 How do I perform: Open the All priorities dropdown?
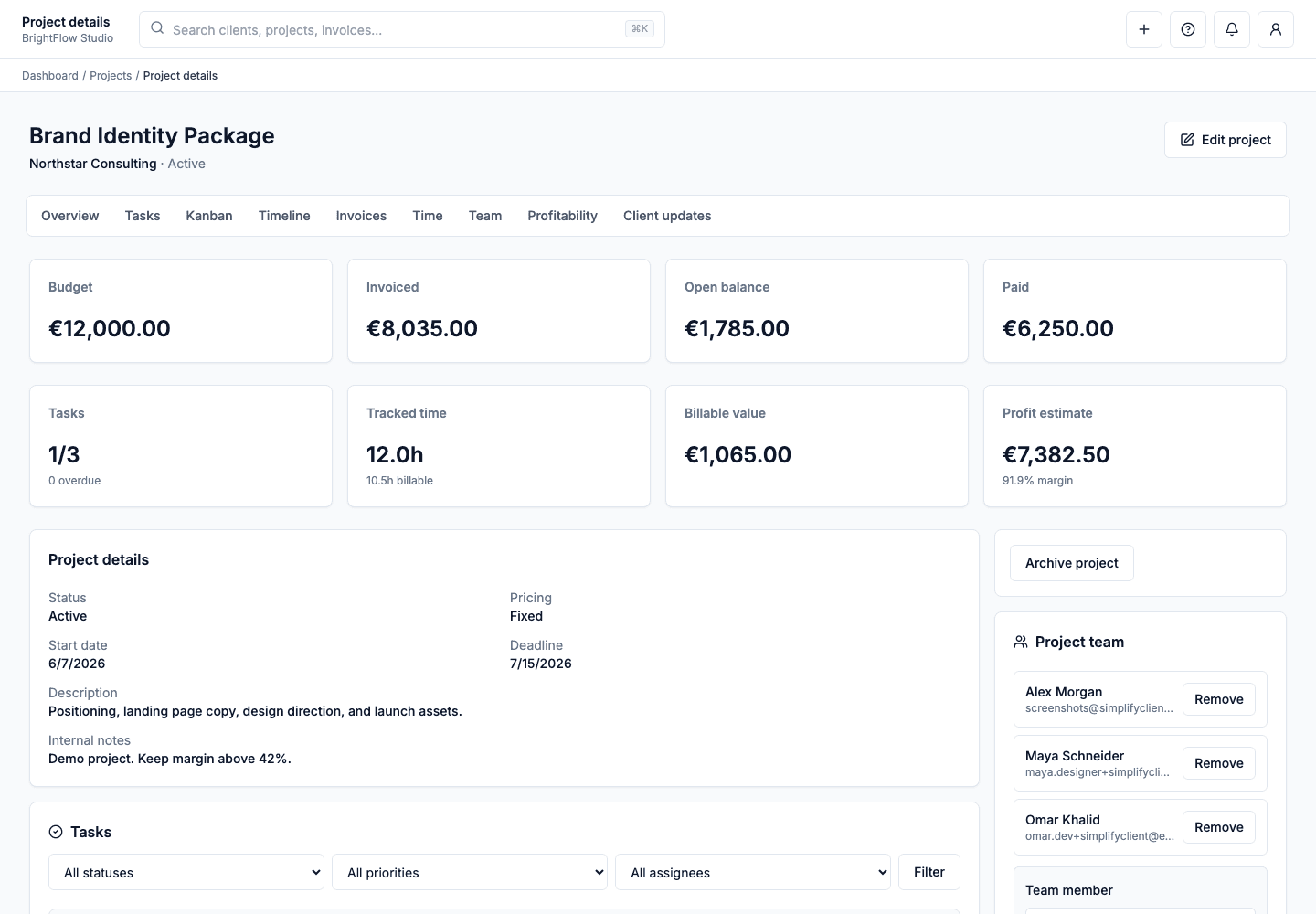click(x=470, y=872)
